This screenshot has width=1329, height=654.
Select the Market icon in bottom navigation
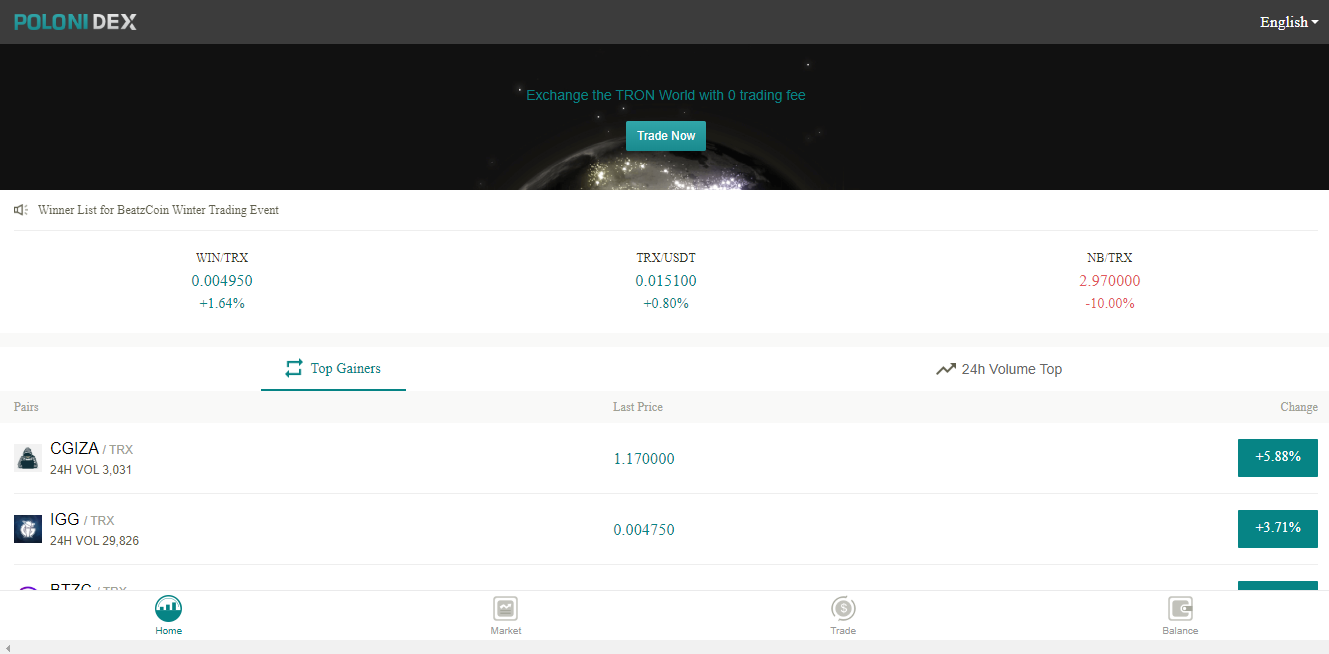(x=506, y=608)
